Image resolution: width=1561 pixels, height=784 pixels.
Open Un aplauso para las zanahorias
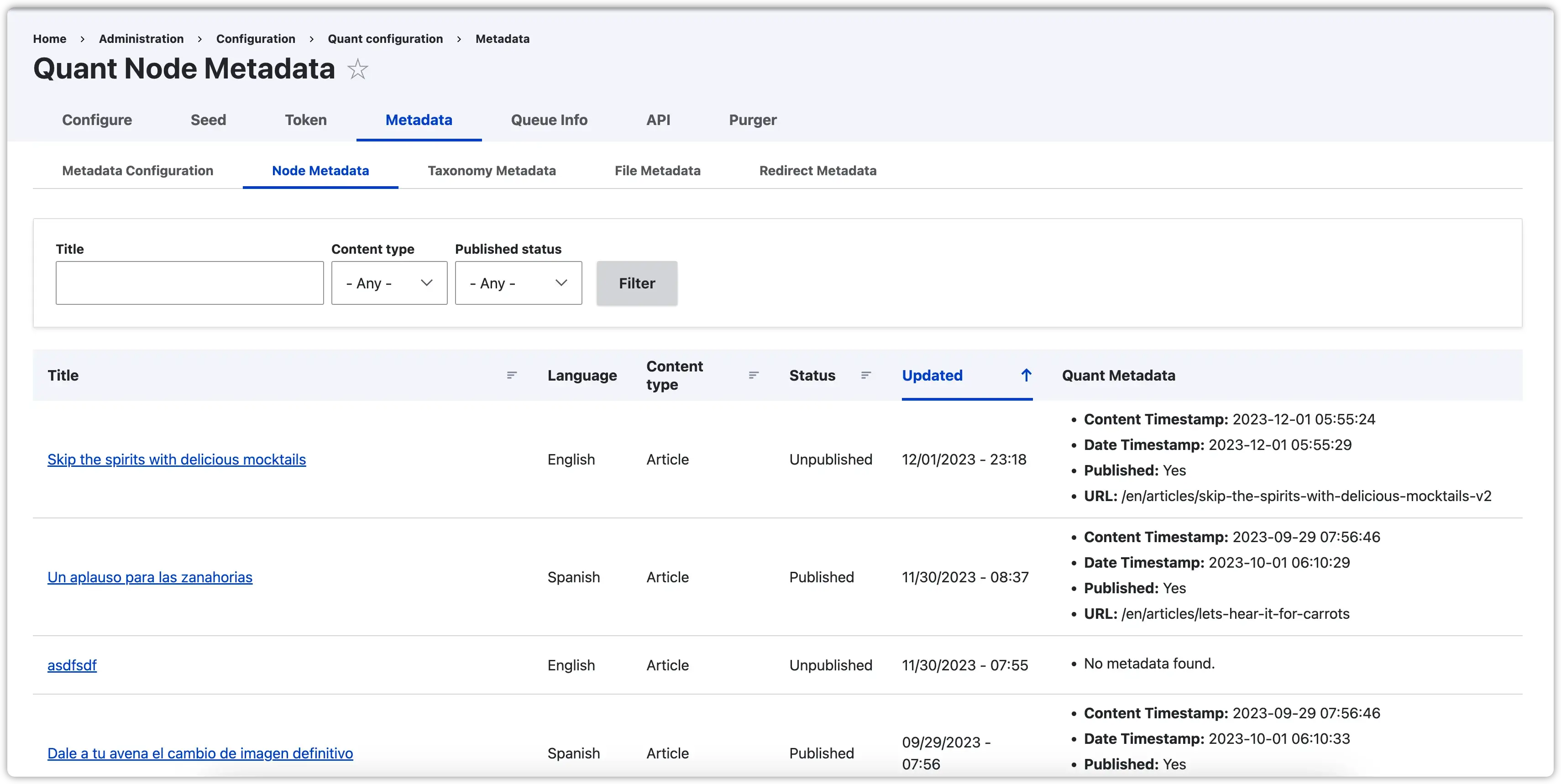(x=150, y=577)
